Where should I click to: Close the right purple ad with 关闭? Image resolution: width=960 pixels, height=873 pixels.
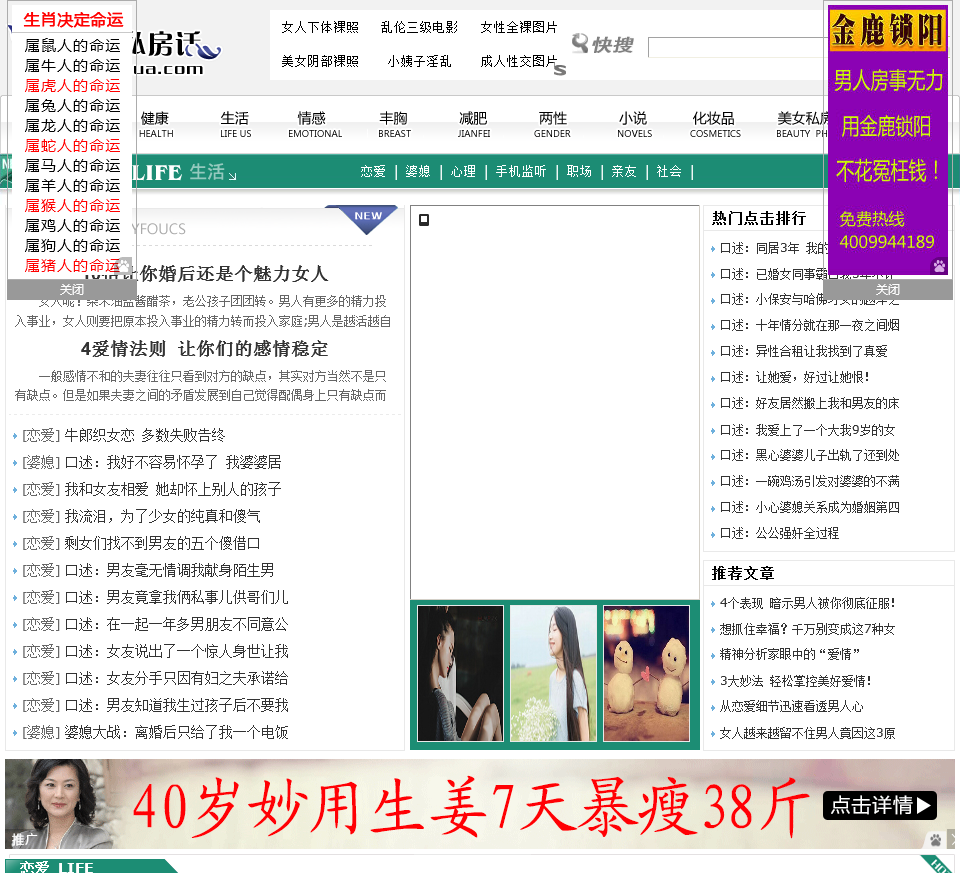pos(888,290)
